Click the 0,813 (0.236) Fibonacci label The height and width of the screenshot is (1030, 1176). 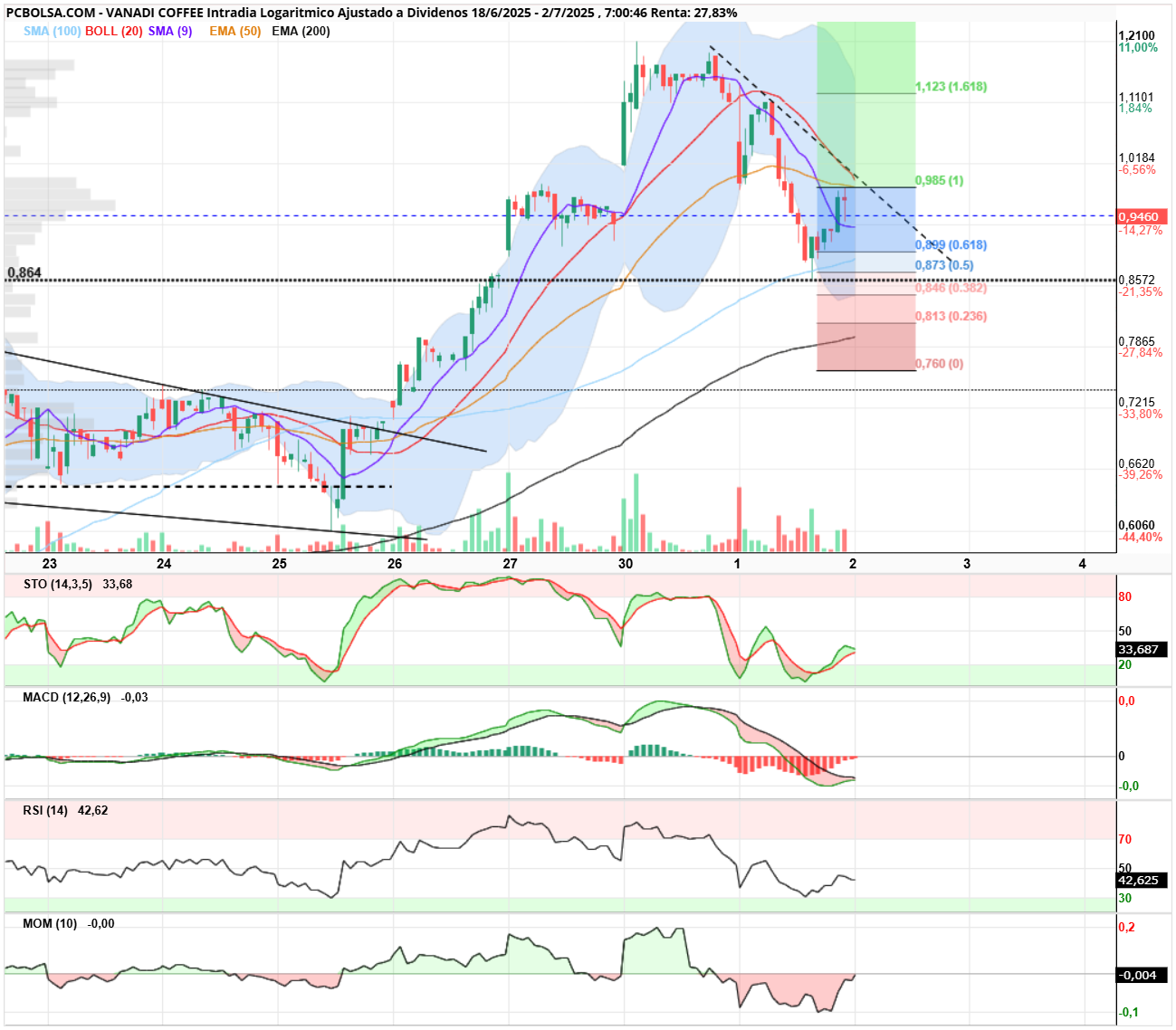click(x=951, y=316)
